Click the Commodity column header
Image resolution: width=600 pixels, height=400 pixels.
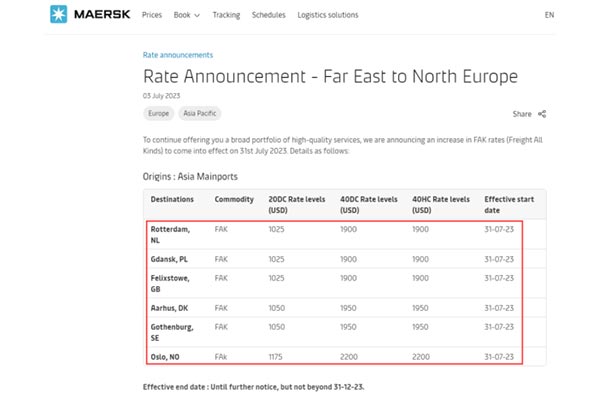click(234, 199)
